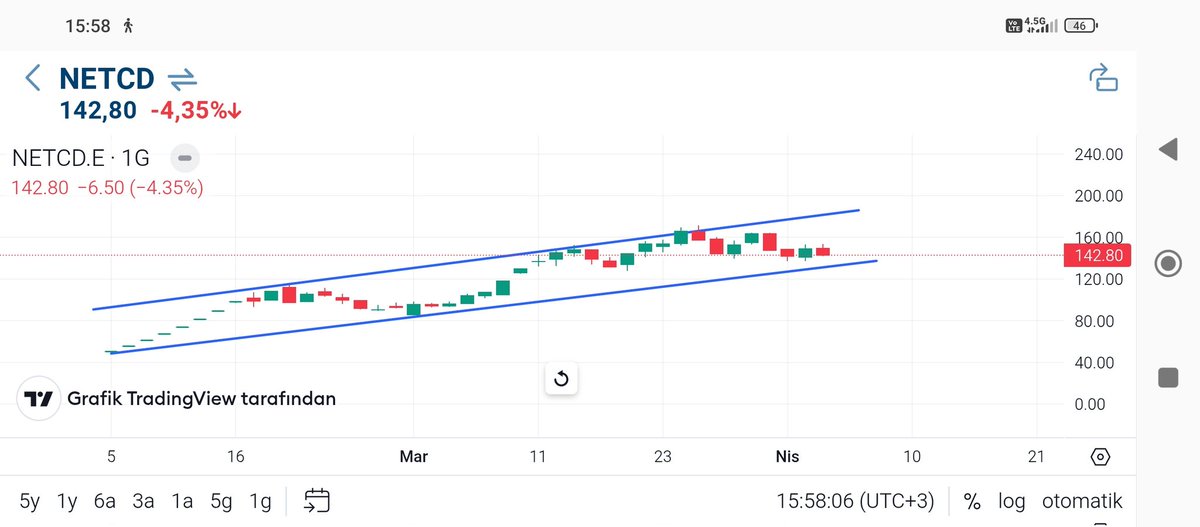
Task: Select the 6a time range
Action: (105, 501)
